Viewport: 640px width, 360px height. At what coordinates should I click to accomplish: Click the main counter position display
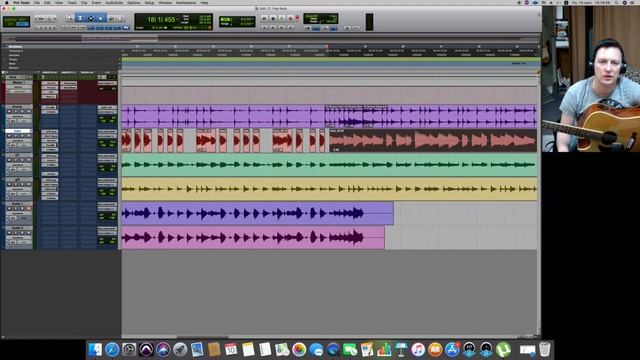pos(161,20)
